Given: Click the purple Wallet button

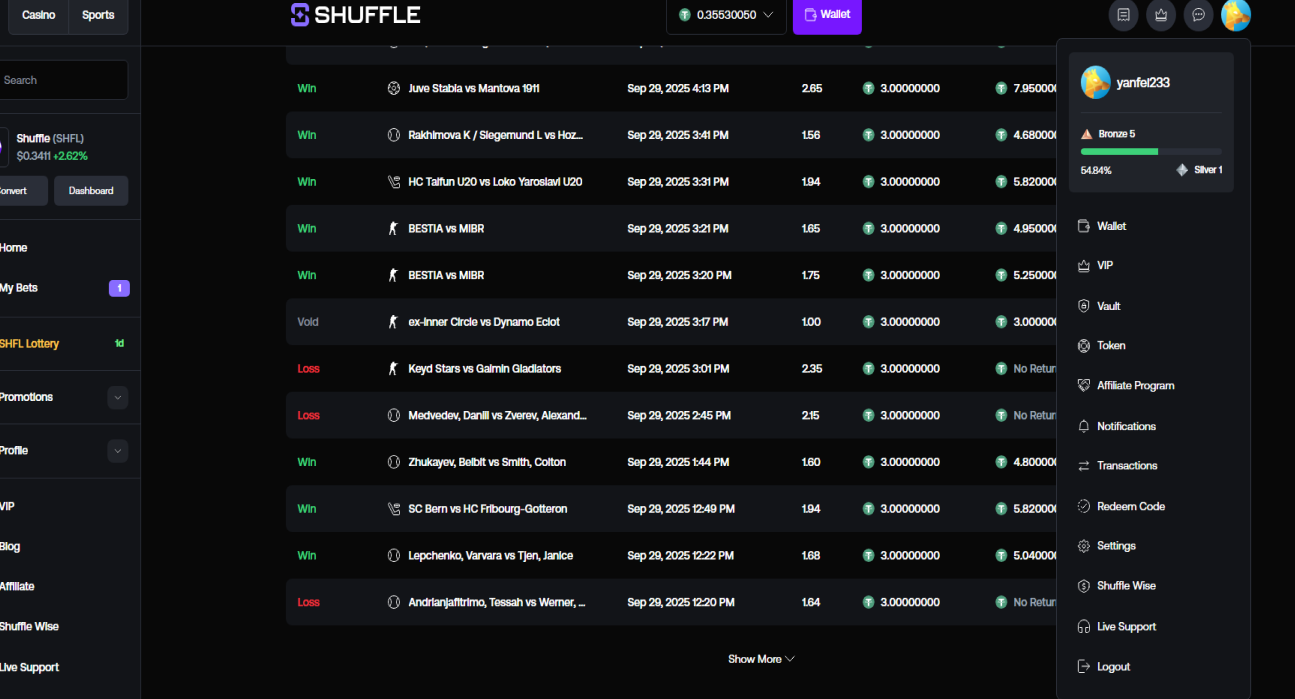Looking at the screenshot, I should point(827,15).
